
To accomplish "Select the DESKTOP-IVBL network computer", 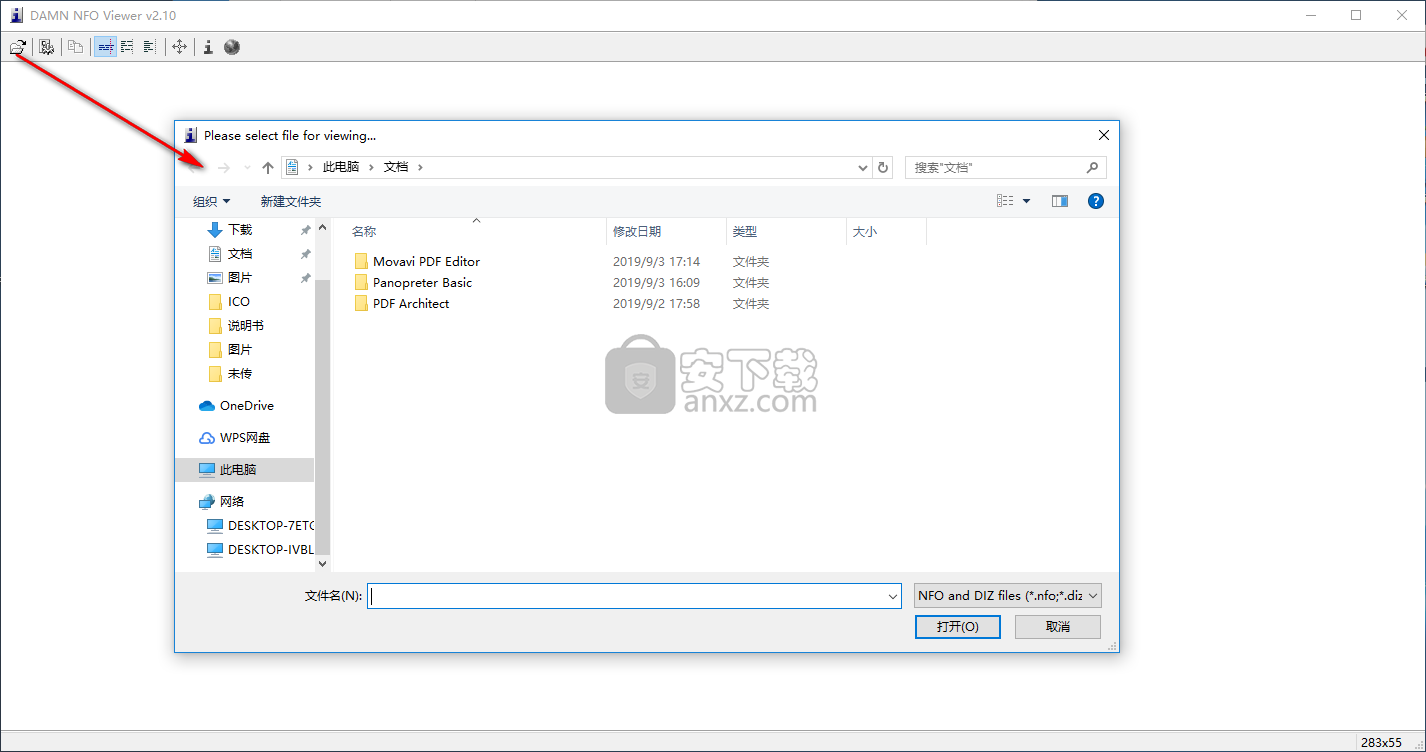I will [x=271, y=549].
